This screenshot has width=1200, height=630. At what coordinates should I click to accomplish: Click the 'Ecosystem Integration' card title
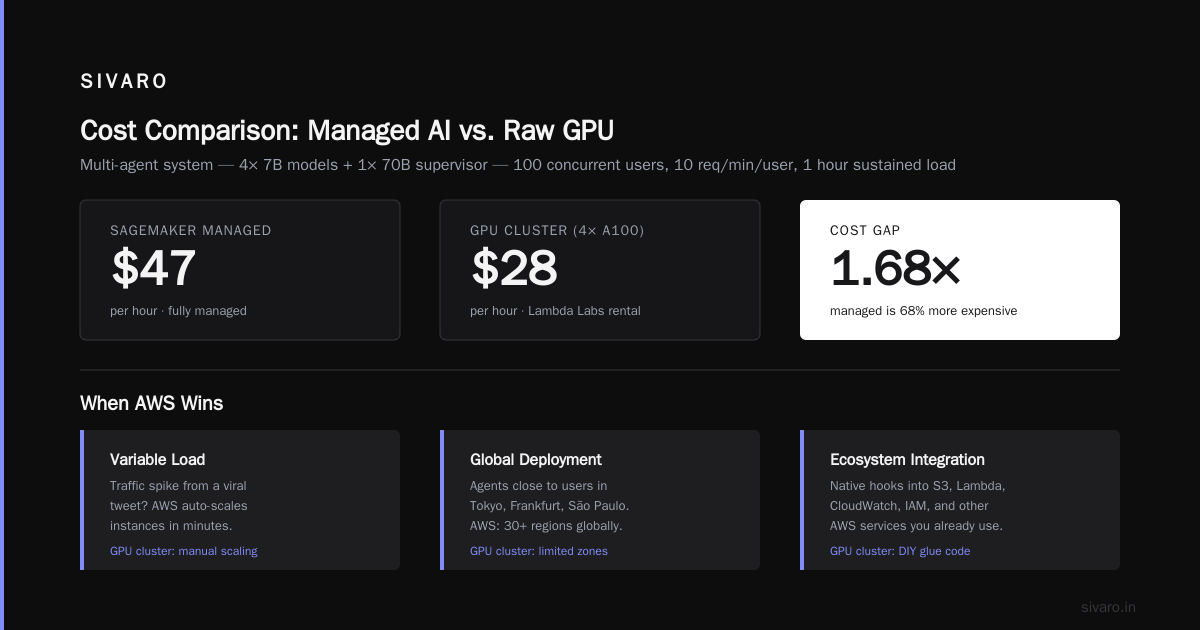907,460
